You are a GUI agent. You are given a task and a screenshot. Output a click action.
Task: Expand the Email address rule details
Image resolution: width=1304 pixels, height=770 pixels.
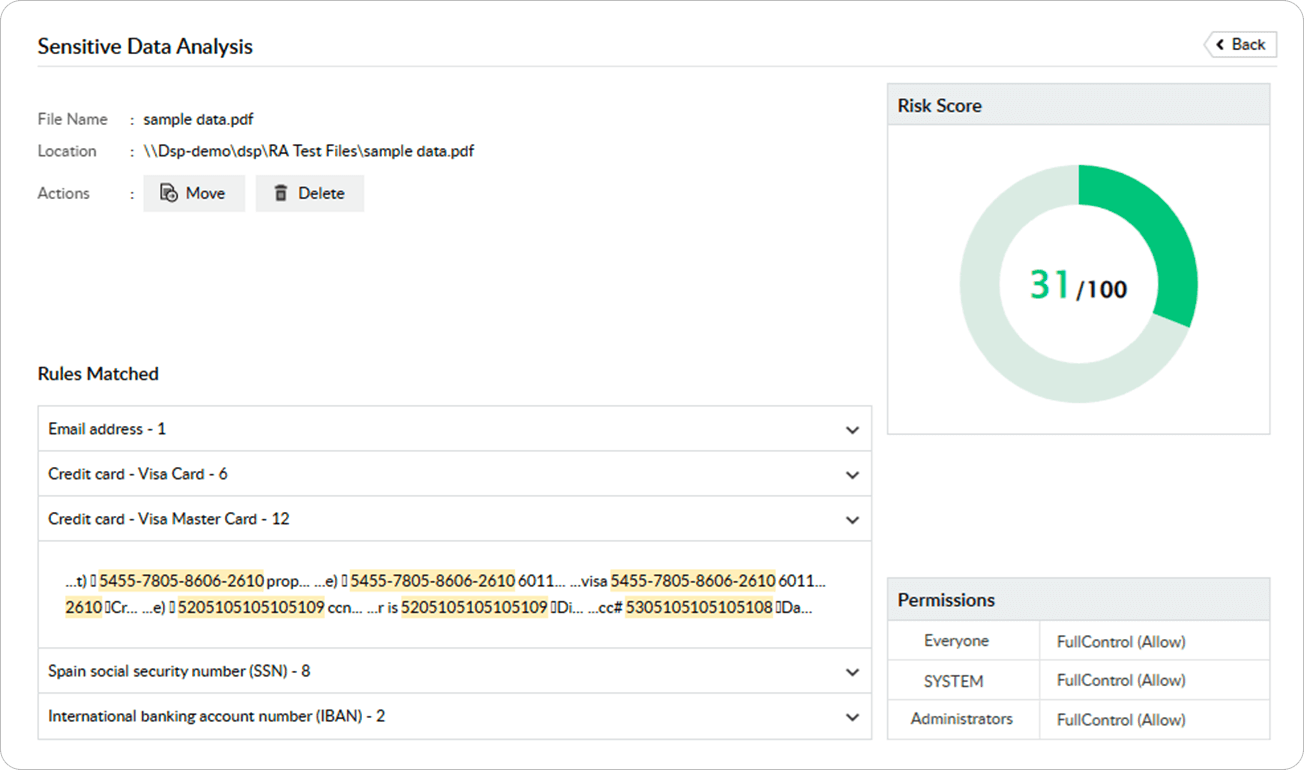coord(853,429)
